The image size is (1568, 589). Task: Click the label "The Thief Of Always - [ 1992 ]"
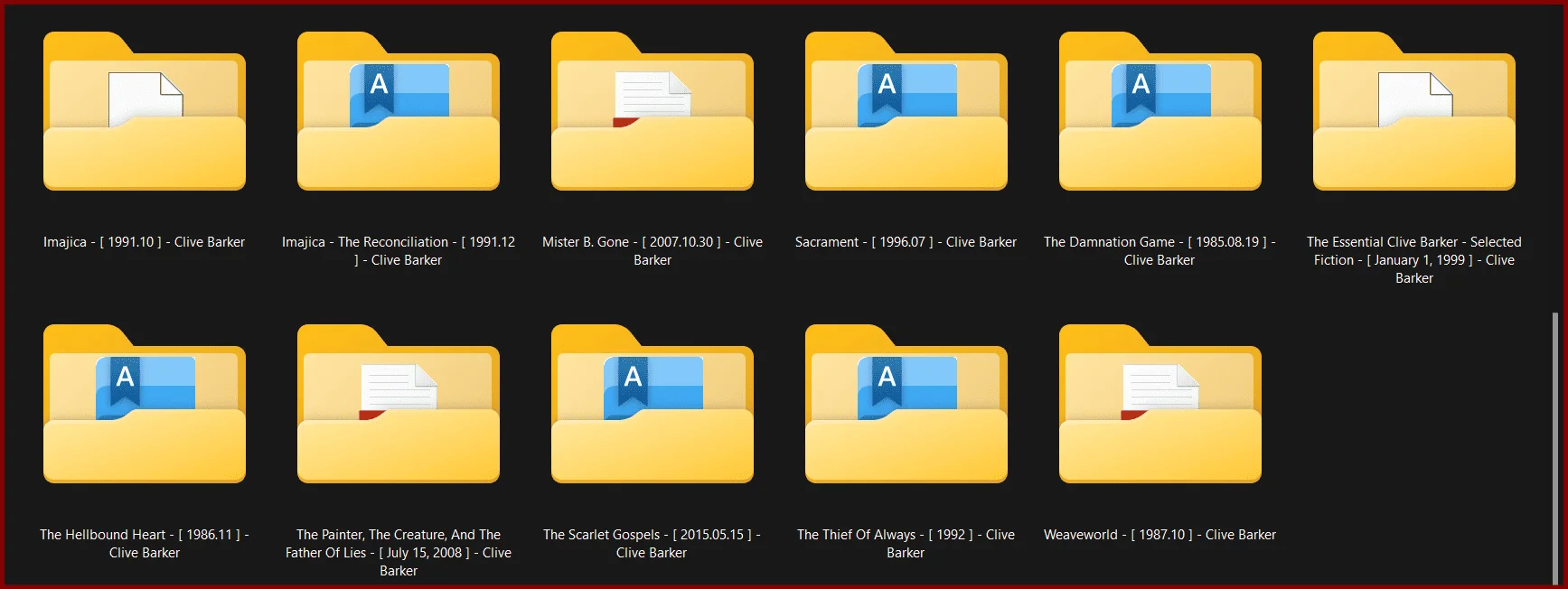click(x=885, y=535)
